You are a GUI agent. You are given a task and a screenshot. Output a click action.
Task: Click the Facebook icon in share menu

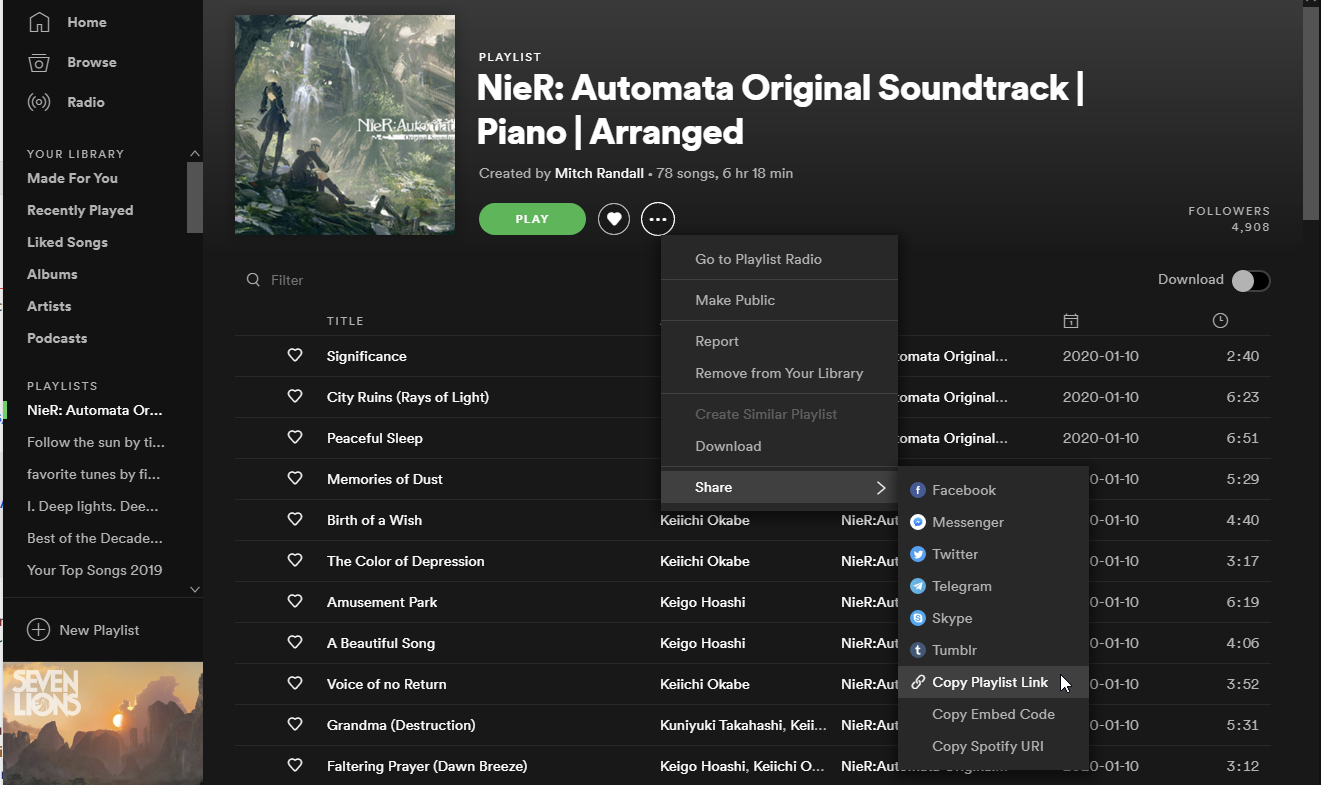coord(918,490)
